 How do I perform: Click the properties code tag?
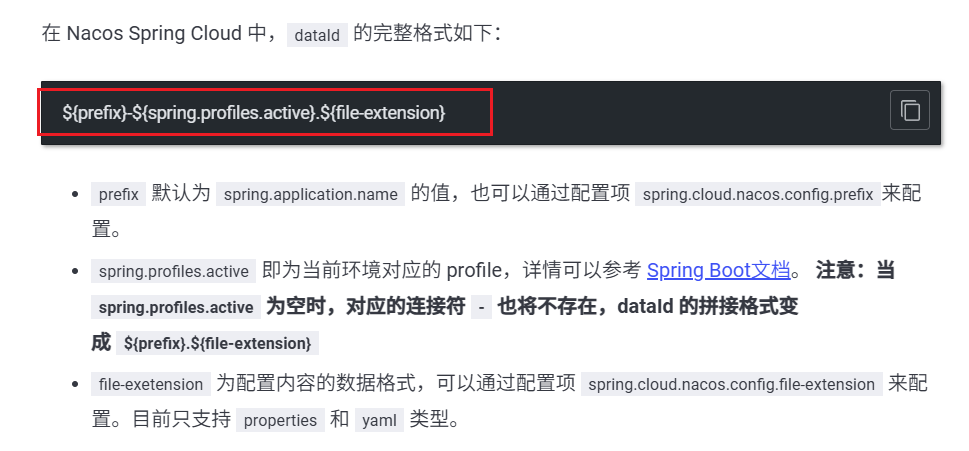[x=281, y=420]
